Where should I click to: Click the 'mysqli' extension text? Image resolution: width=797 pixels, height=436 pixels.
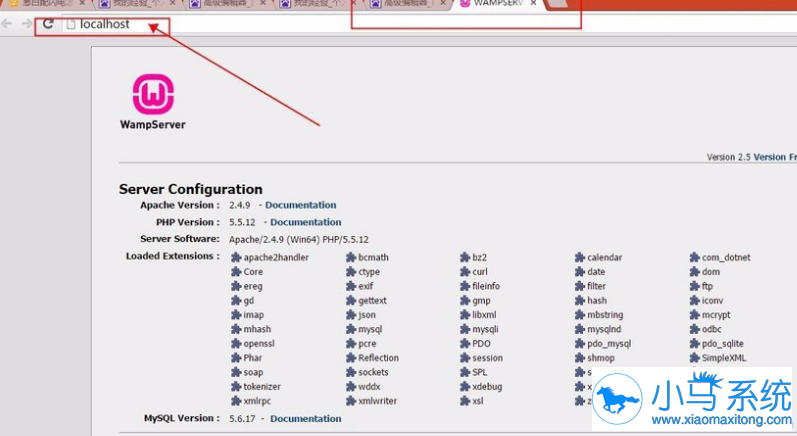coord(485,329)
